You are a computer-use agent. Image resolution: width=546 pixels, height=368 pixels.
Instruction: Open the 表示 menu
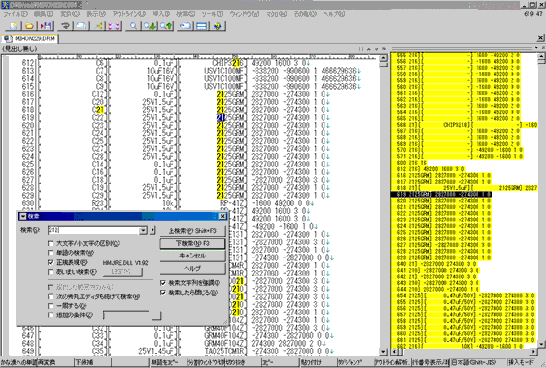pos(96,14)
